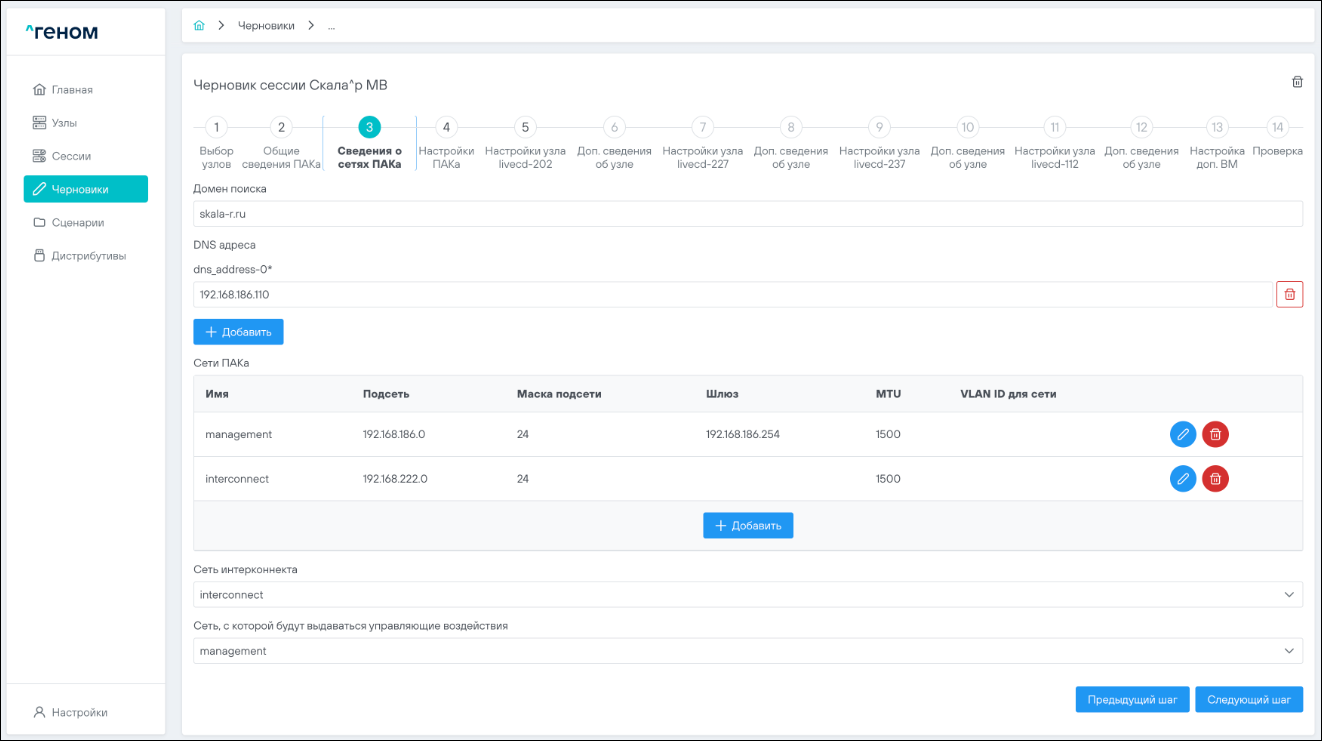Click Добавить button under DNS address
Viewport: 1322px width, 741px height.
tap(238, 332)
